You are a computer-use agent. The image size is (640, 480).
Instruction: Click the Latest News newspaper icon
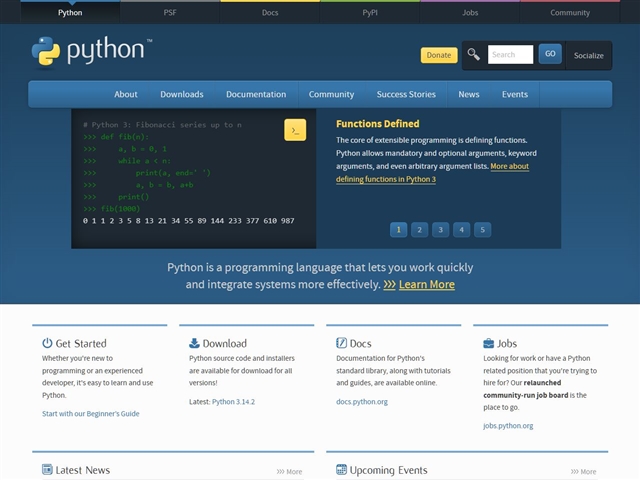[47, 469]
